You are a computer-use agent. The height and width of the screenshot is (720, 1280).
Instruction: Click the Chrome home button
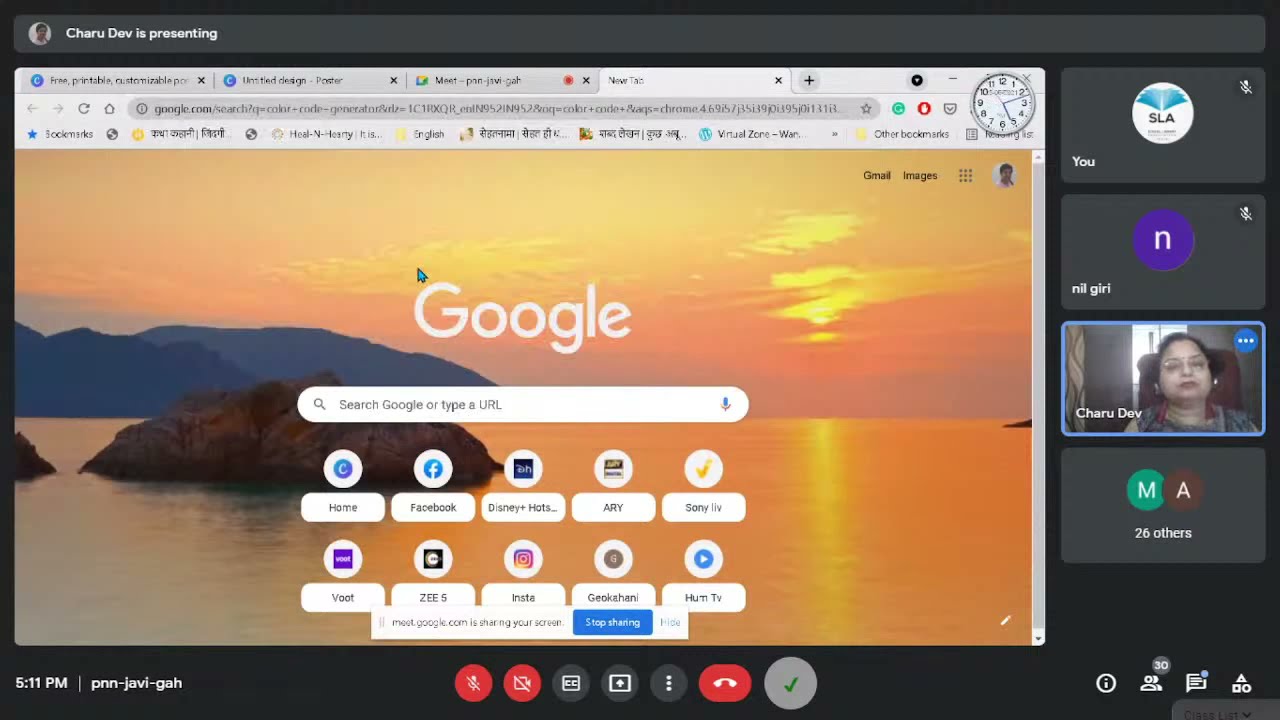pyautogui.click(x=109, y=108)
